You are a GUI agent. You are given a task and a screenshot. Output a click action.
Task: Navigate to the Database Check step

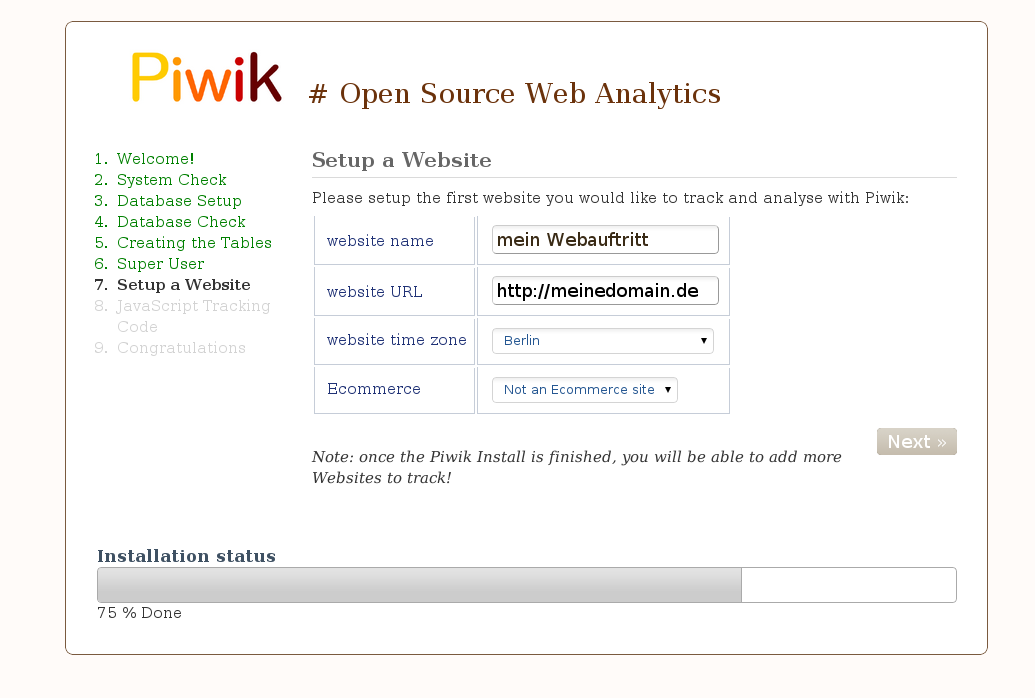coord(181,222)
